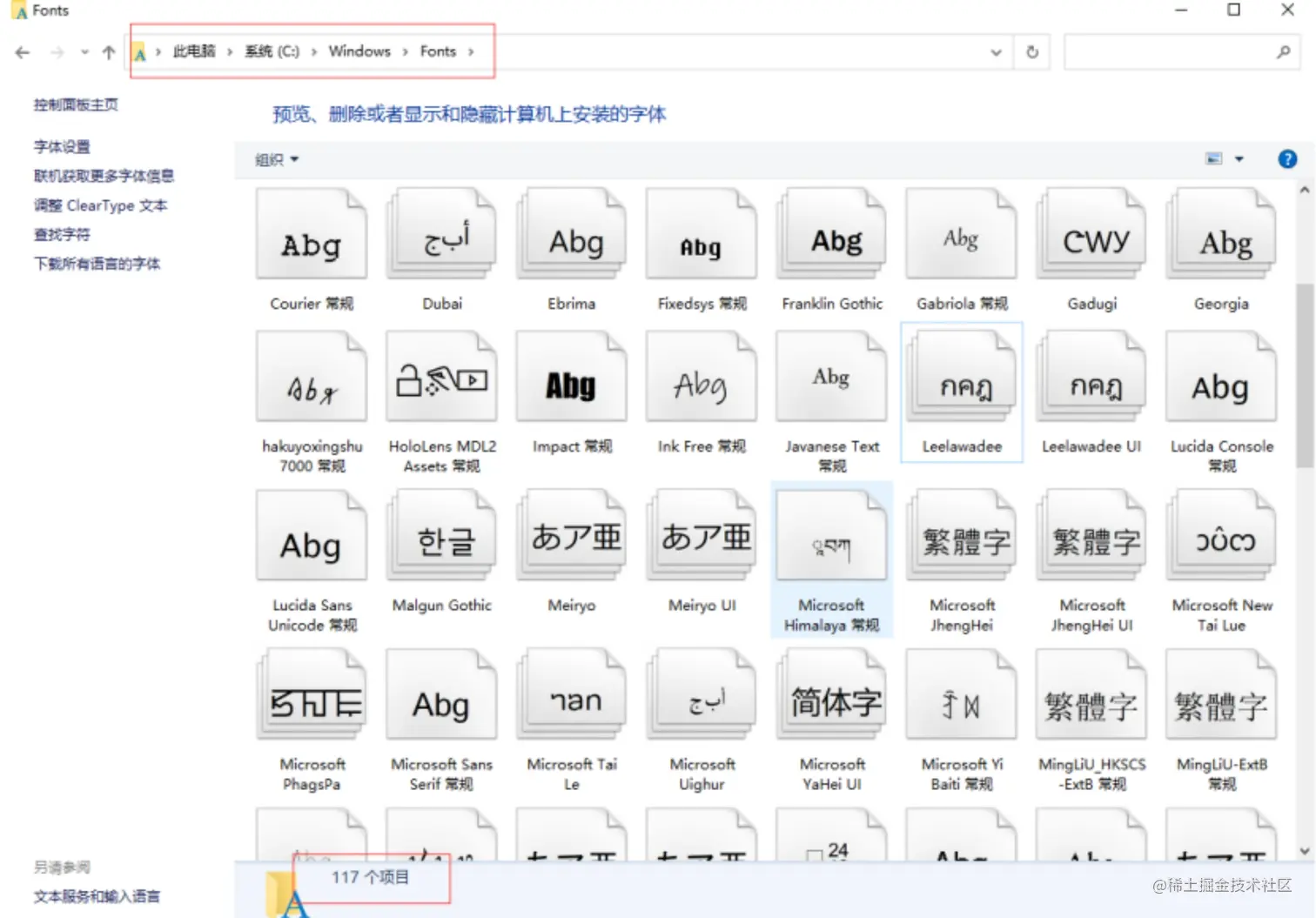Change view with the layout icon
The image size is (1316, 918).
1214,158
